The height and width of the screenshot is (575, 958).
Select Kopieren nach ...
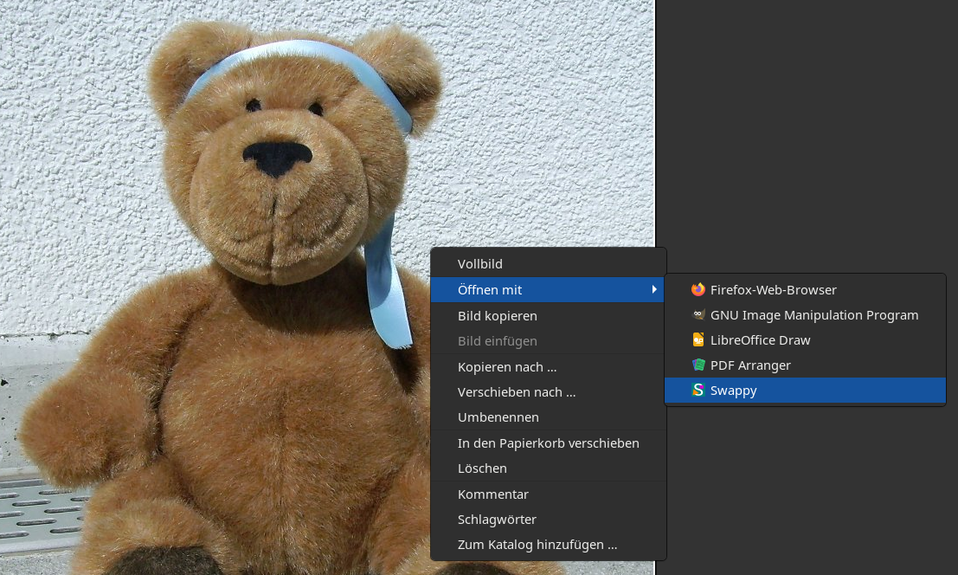(547, 367)
